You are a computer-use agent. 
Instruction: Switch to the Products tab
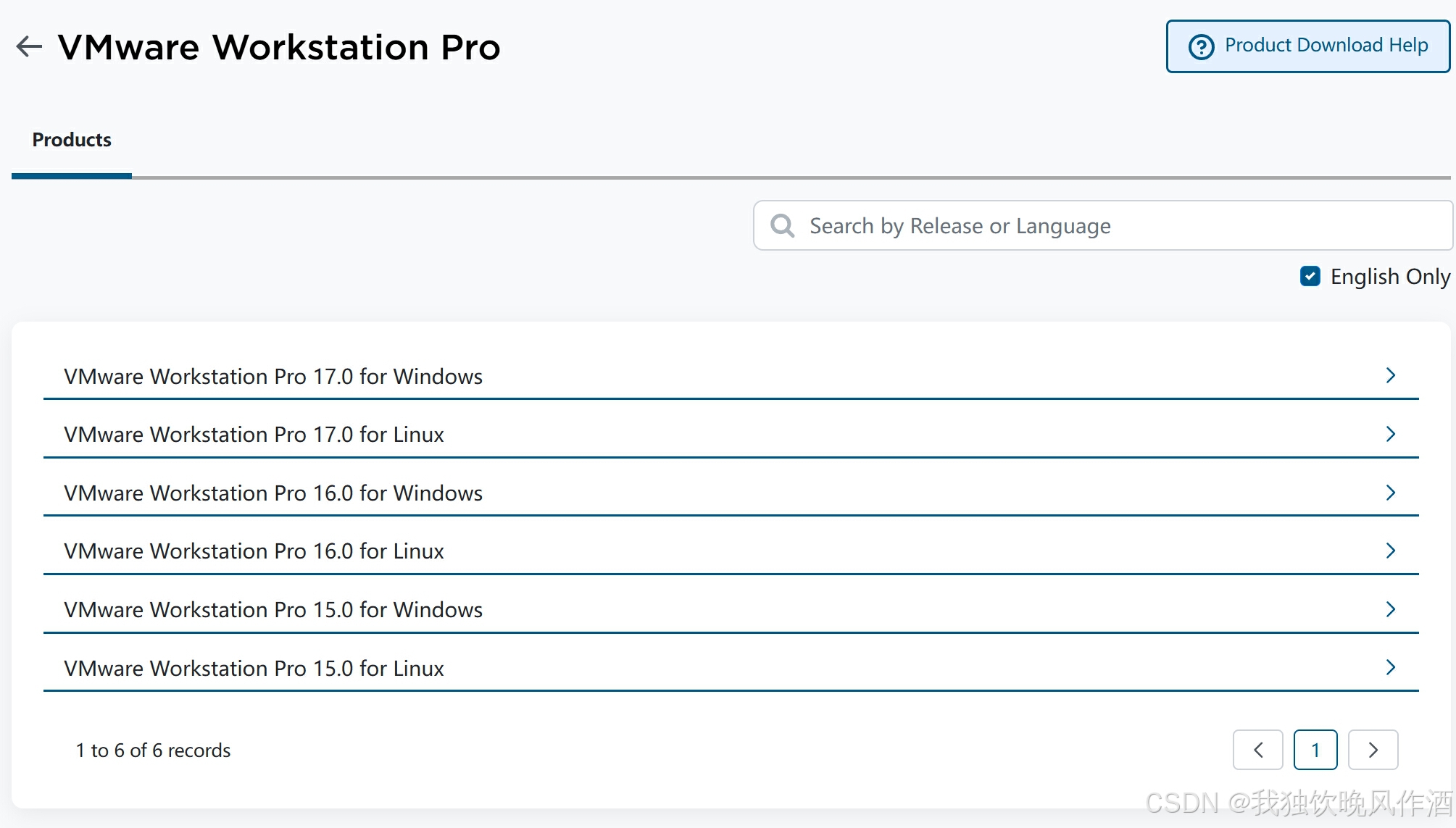coord(72,140)
